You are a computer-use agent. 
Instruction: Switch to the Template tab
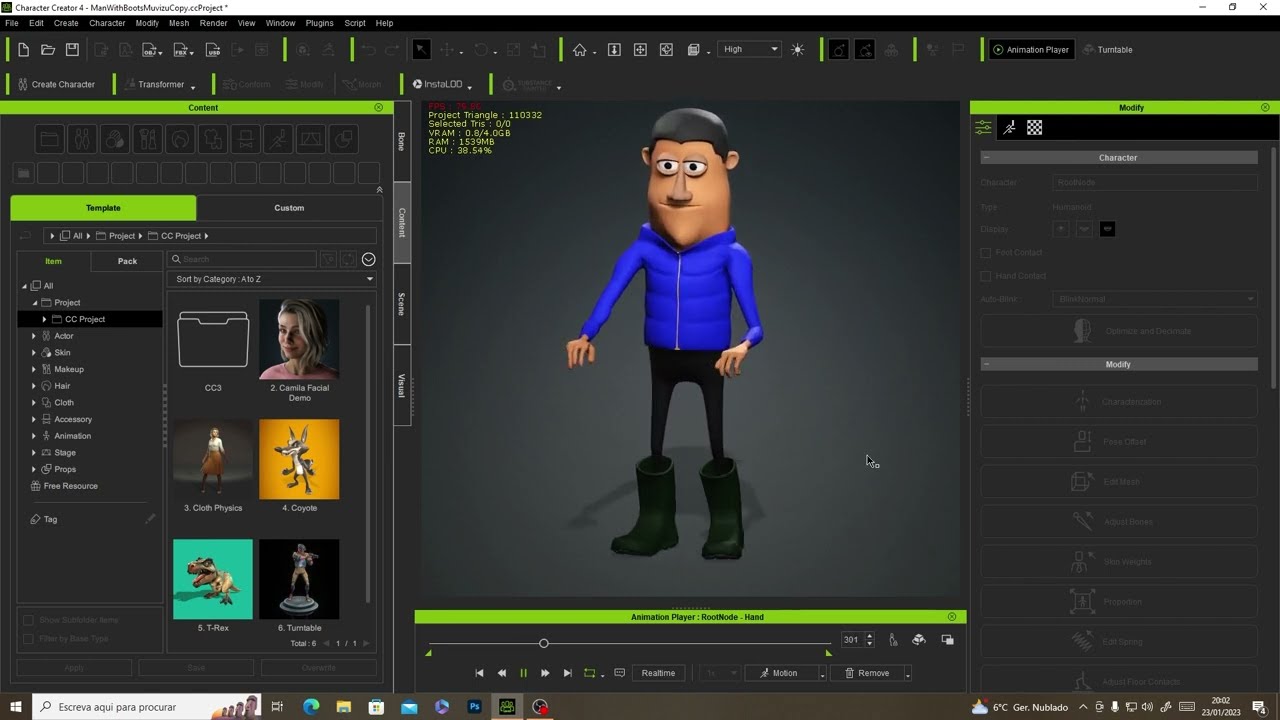point(103,208)
